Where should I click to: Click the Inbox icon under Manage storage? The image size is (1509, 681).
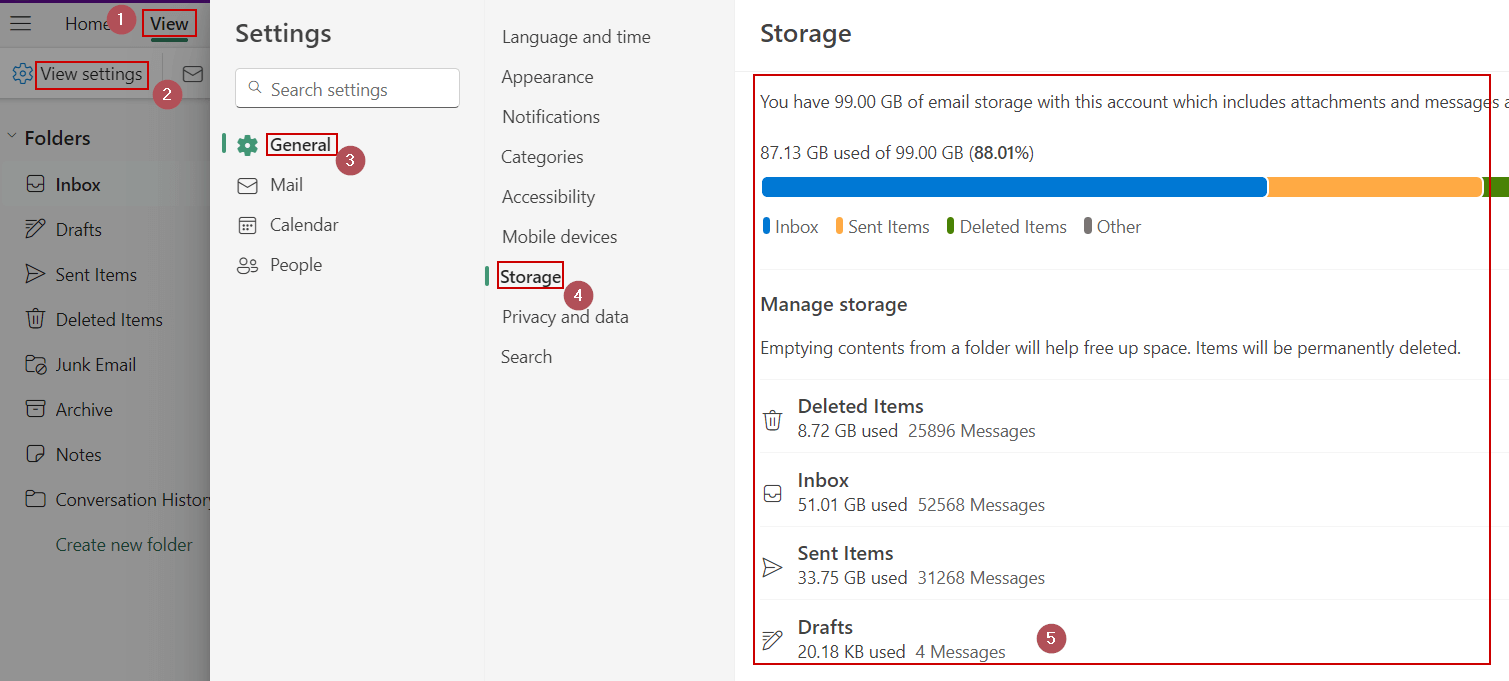pos(772,493)
